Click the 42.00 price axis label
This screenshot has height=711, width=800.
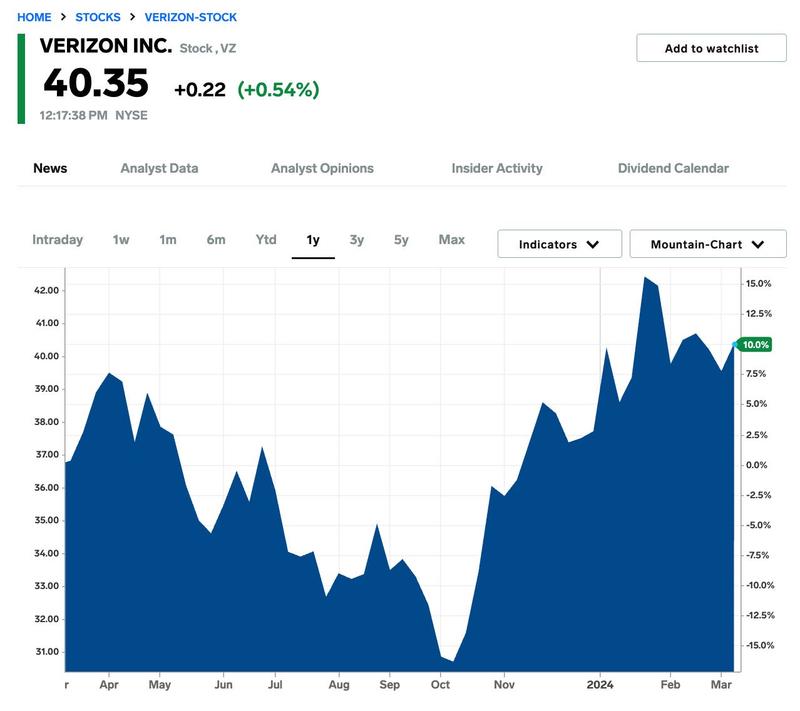point(46,290)
